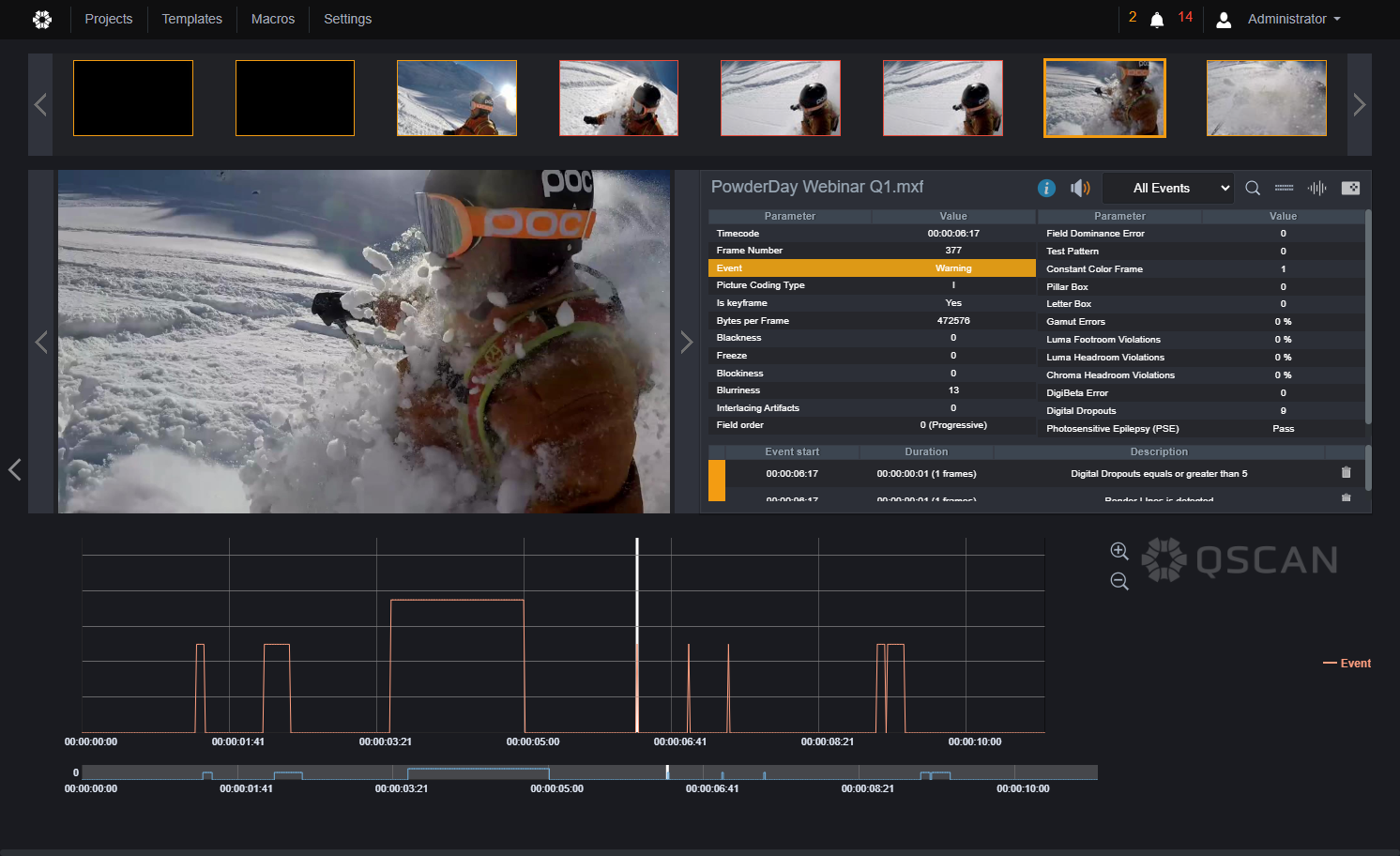This screenshot has height=856, width=1400.
Task: Advance thumbnail strip with right chevron
Action: coord(1360,104)
